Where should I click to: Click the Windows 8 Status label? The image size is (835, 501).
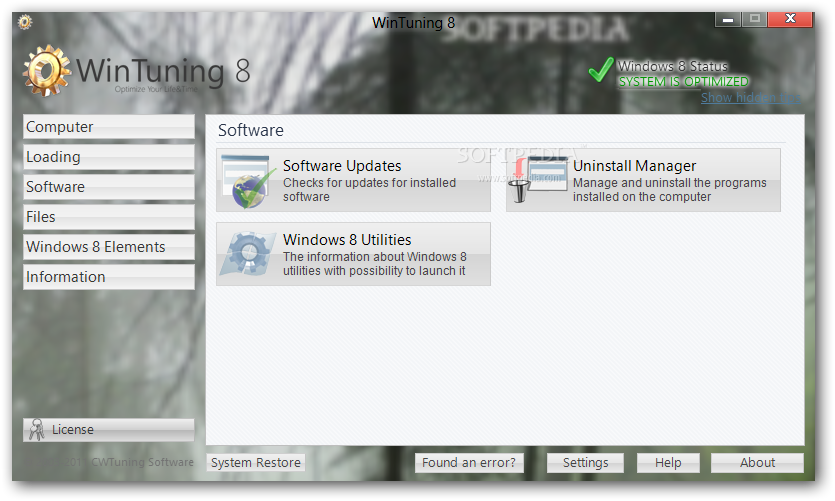673,66
